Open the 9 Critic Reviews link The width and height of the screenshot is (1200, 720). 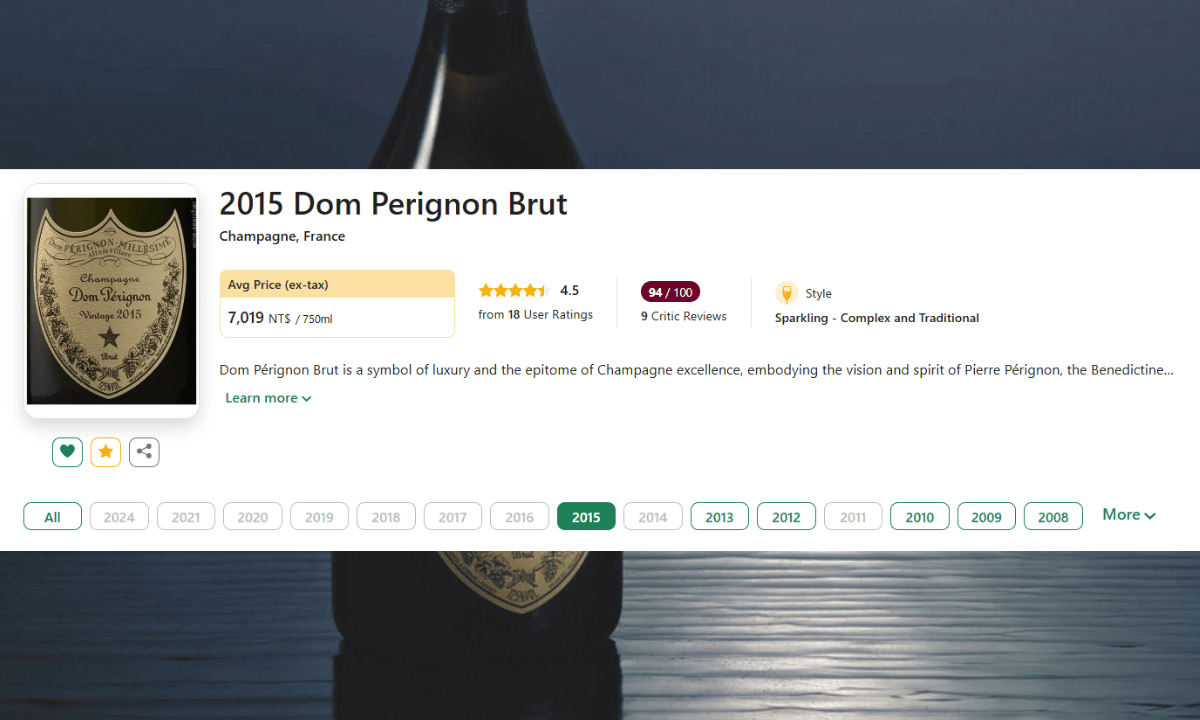(684, 316)
